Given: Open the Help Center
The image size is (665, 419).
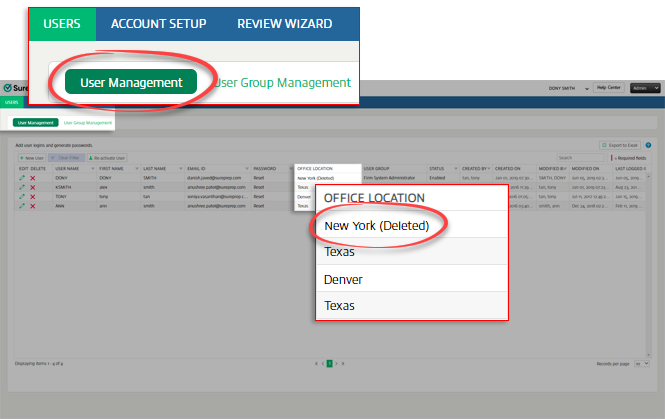Looking at the screenshot, I should pos(608,88).
